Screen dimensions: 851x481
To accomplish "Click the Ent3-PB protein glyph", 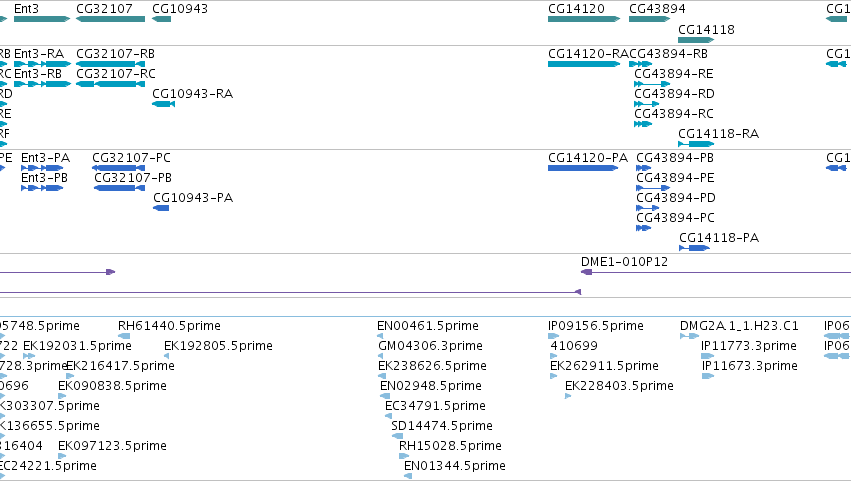I will (42, 188).
